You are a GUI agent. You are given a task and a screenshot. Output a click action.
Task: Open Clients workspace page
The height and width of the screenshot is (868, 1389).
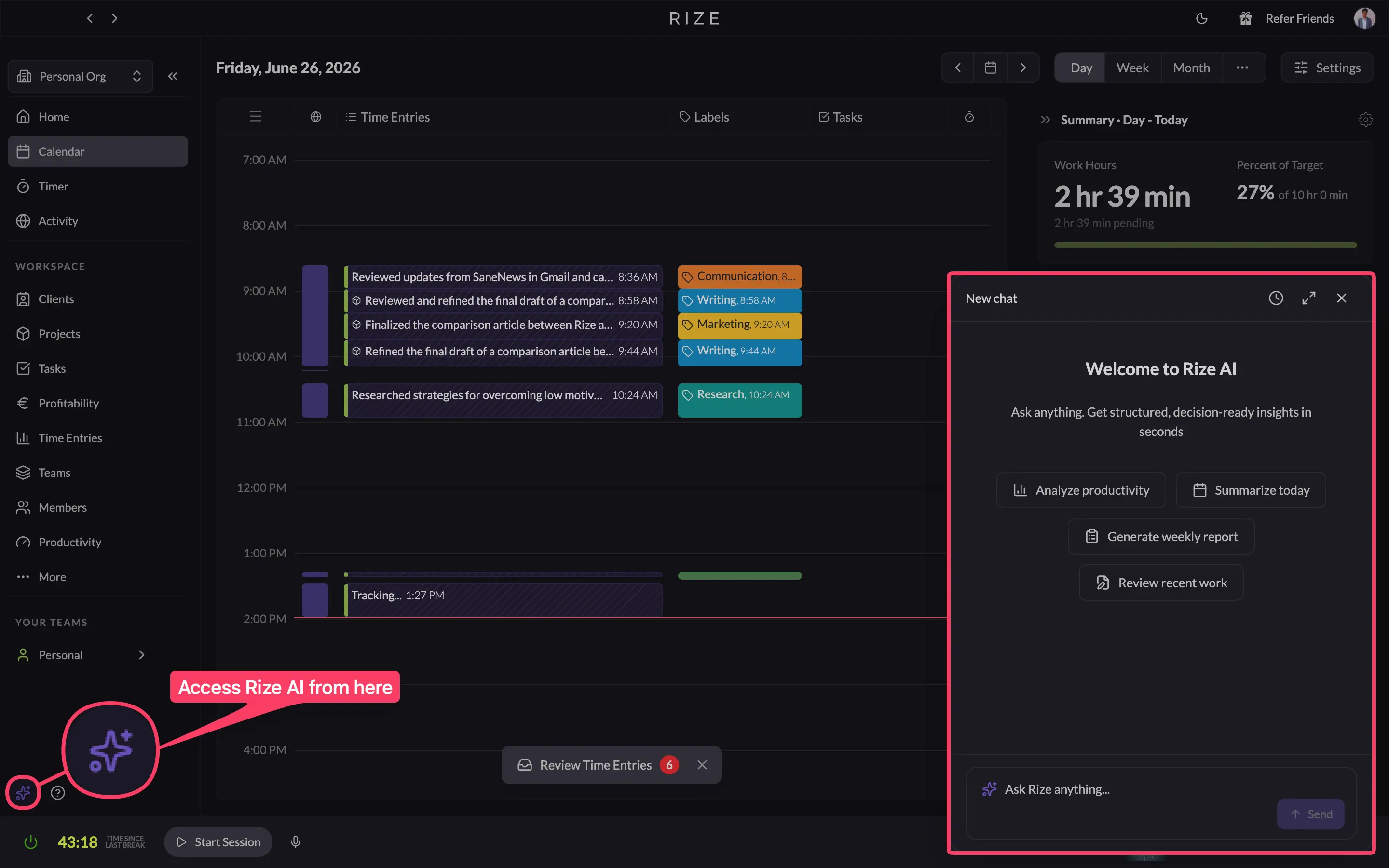tap(97, 299)
